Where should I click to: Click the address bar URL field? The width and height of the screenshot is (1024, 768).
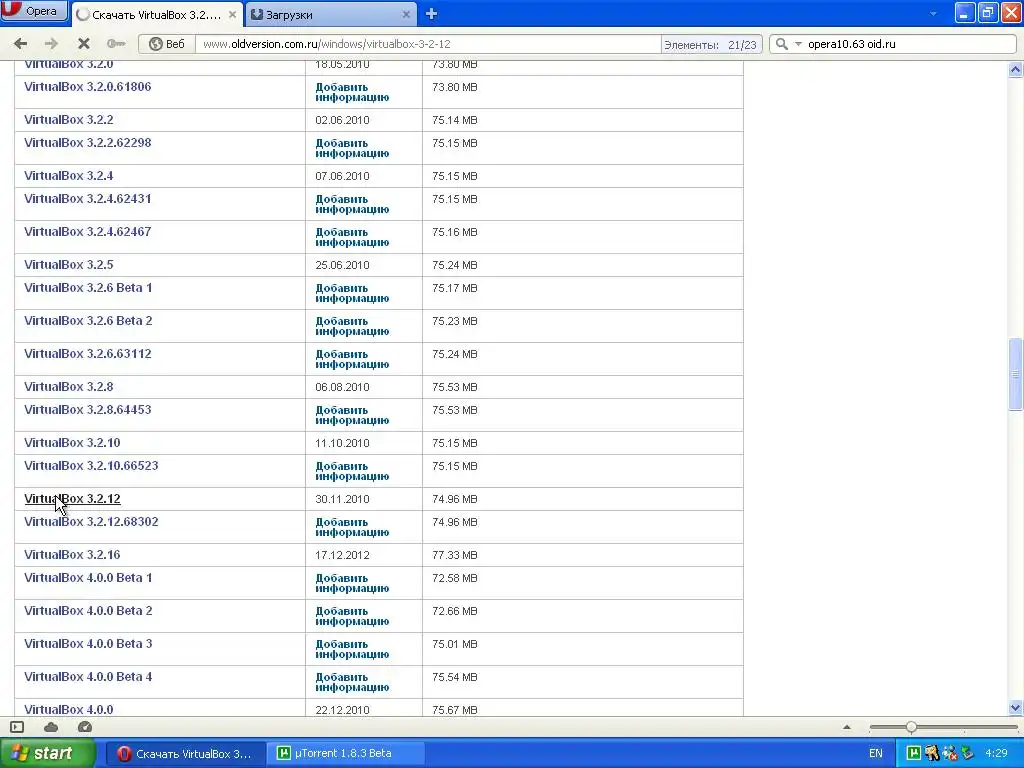point(428,44)
